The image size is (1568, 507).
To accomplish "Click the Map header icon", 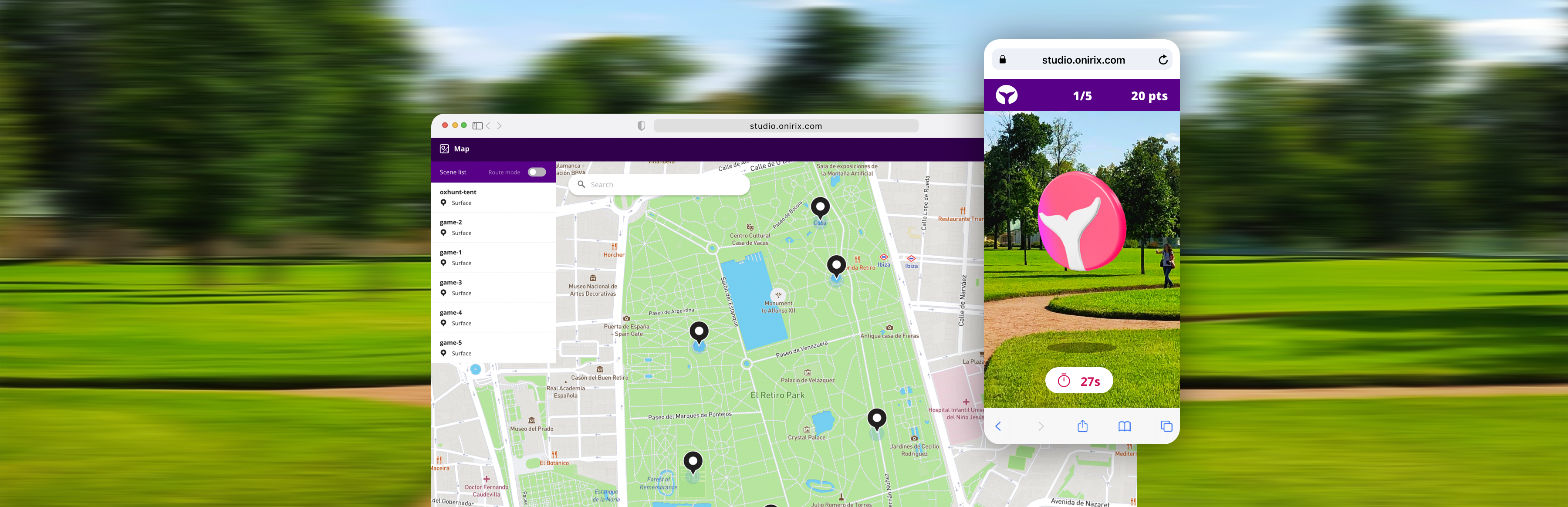I will point(444,149).
